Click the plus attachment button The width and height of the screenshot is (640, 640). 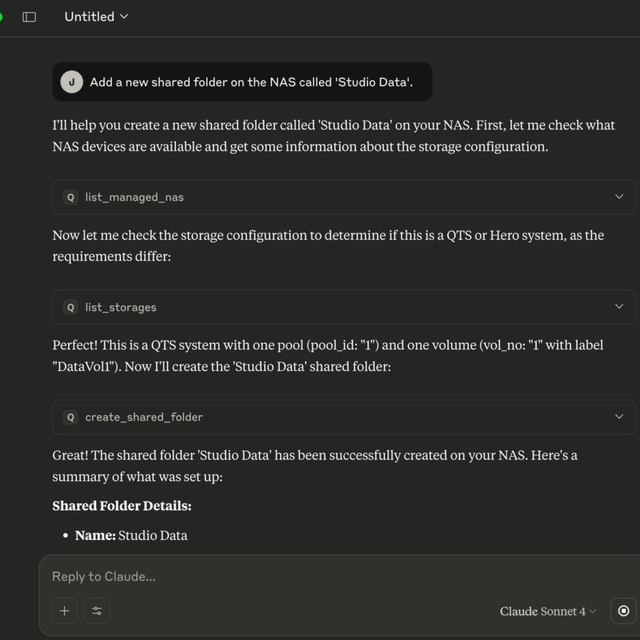coord(64,611)
